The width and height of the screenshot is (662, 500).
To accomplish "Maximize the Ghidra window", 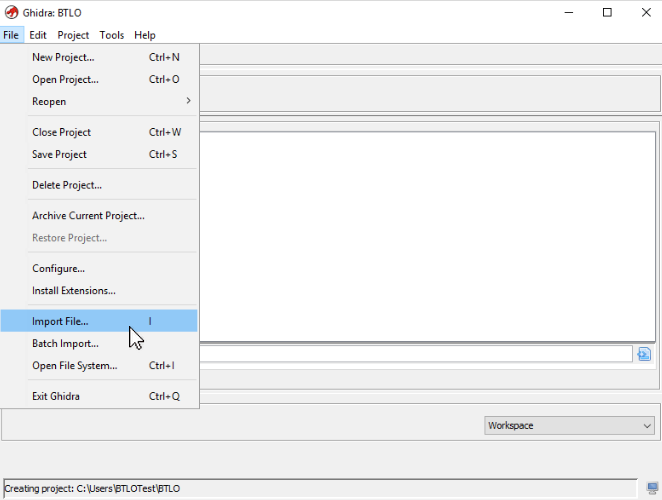I will pyautogui.click(x=607, y=13).
